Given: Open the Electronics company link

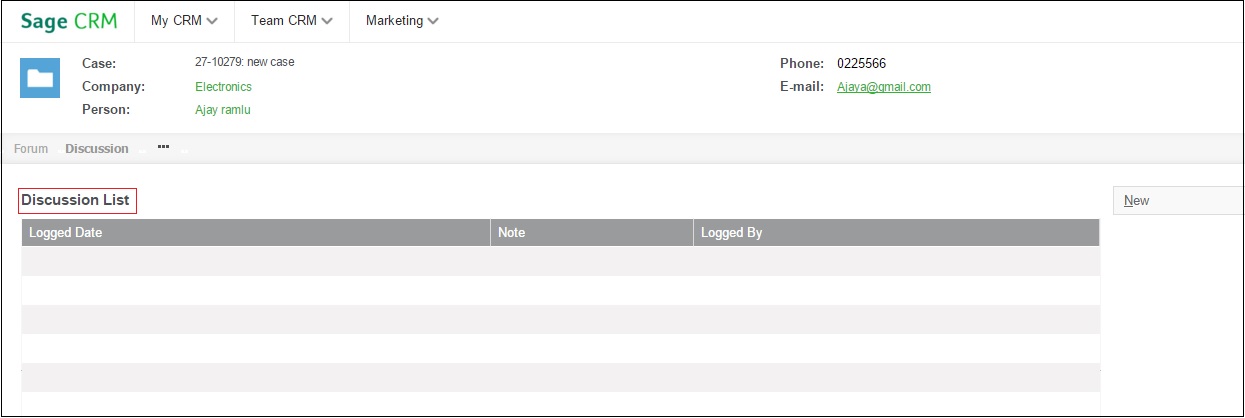Looking at the screenshot, I should tap(223, 87).
